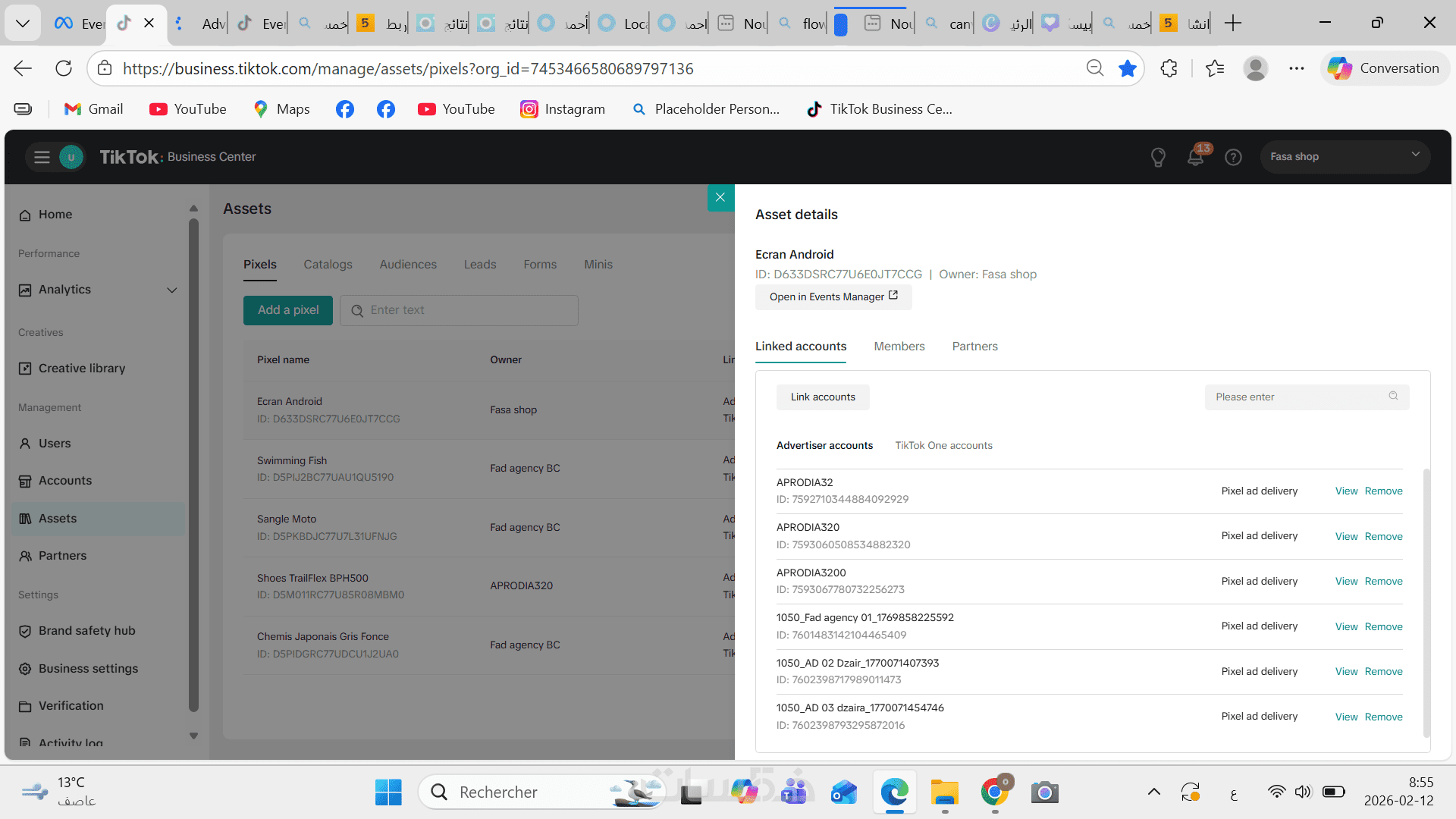Open the Fasa shop account dropdown
Viewport: 1456px width, 819px height.
1345,157
